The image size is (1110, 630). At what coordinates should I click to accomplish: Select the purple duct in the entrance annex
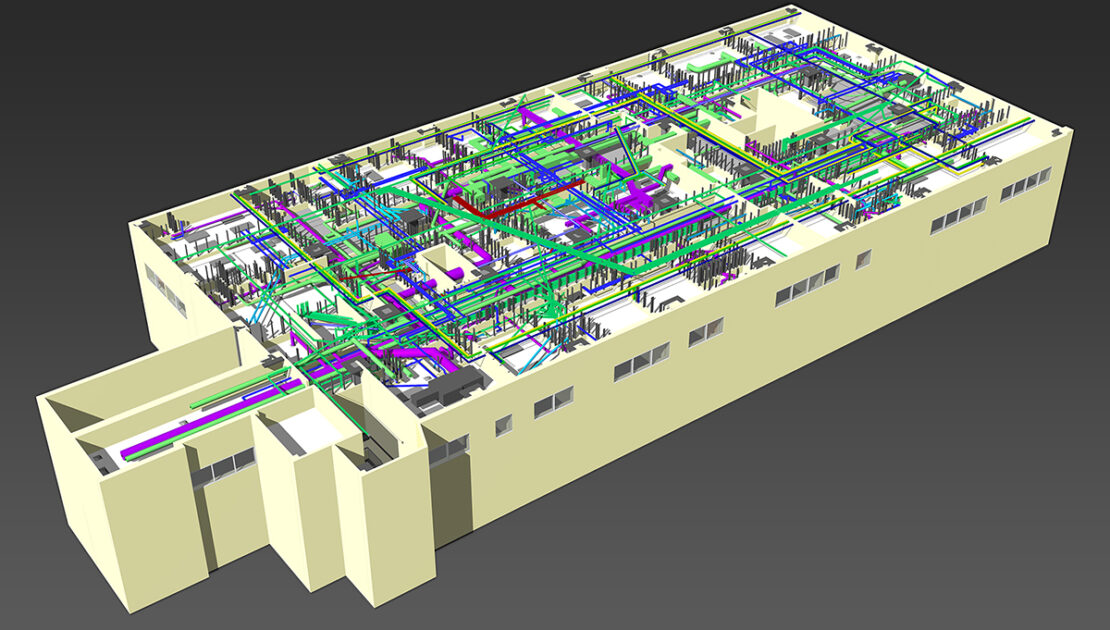[212, 419]
